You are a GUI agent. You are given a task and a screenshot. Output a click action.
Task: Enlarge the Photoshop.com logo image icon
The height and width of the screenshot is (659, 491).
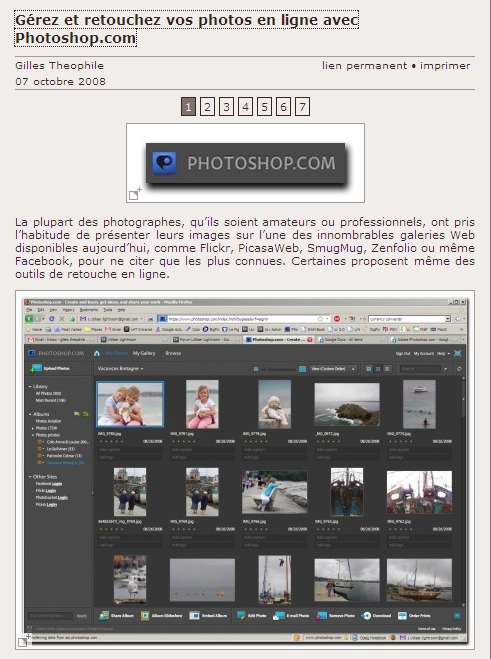(x=135, y=194)
